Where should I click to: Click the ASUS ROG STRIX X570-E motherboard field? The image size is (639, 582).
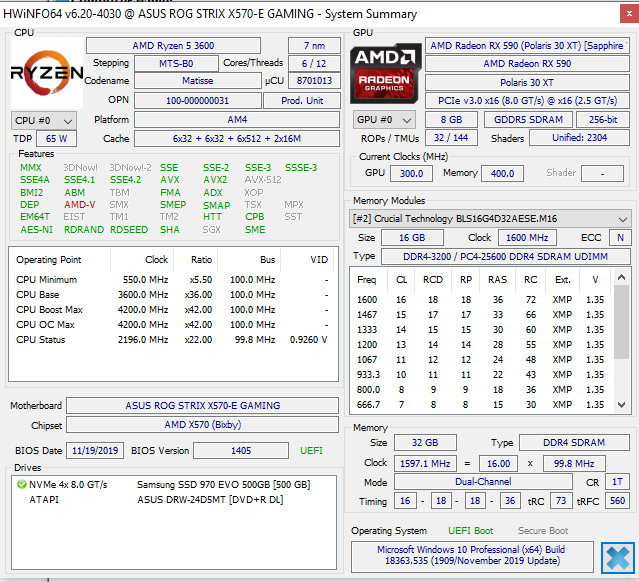(x=203, y=406)
